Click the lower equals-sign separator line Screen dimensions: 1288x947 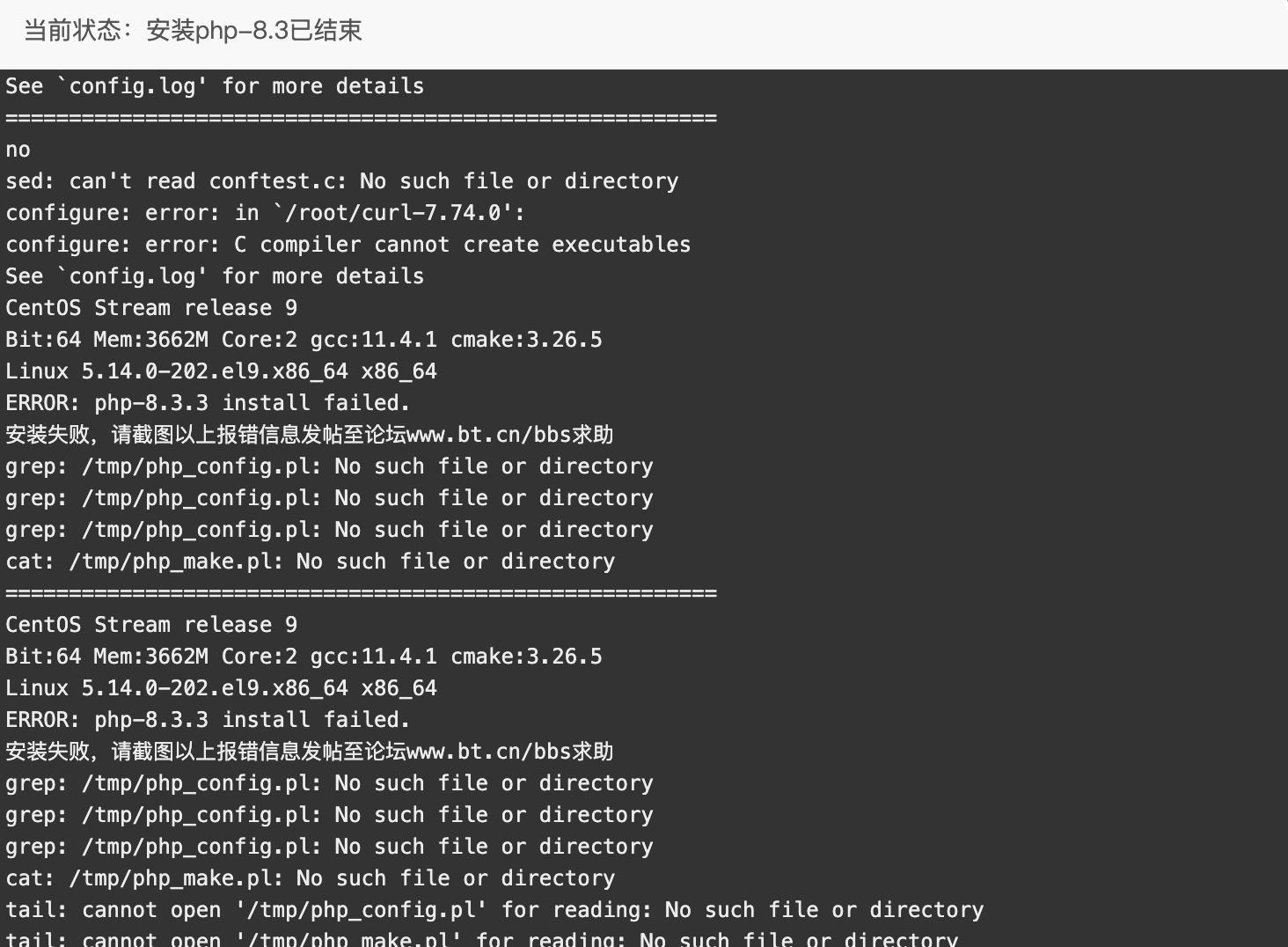click(362, 593)
